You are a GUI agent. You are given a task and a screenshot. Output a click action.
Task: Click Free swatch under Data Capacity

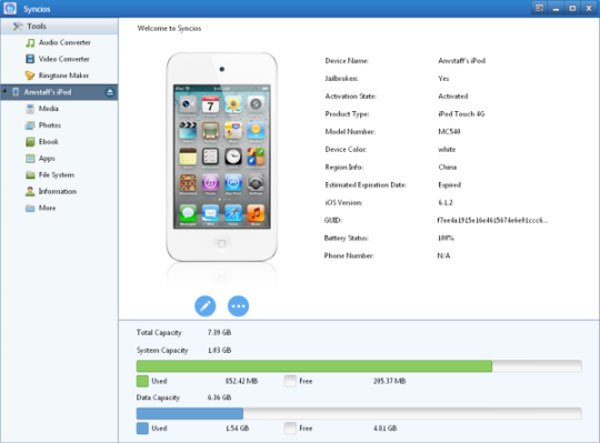[290, 428]
